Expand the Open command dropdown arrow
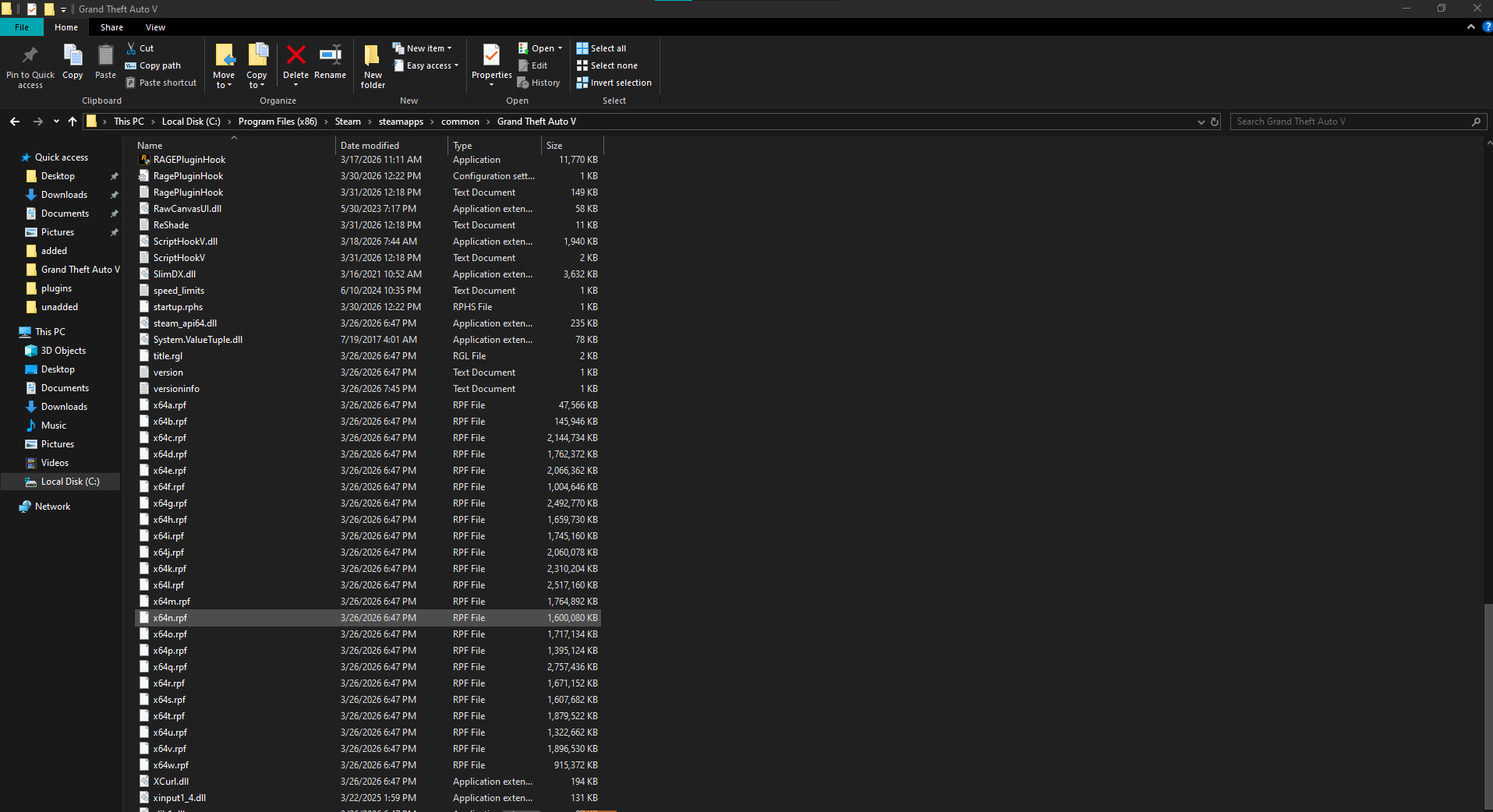Viewport: 1493px width, 812px height. coord(560,48)
